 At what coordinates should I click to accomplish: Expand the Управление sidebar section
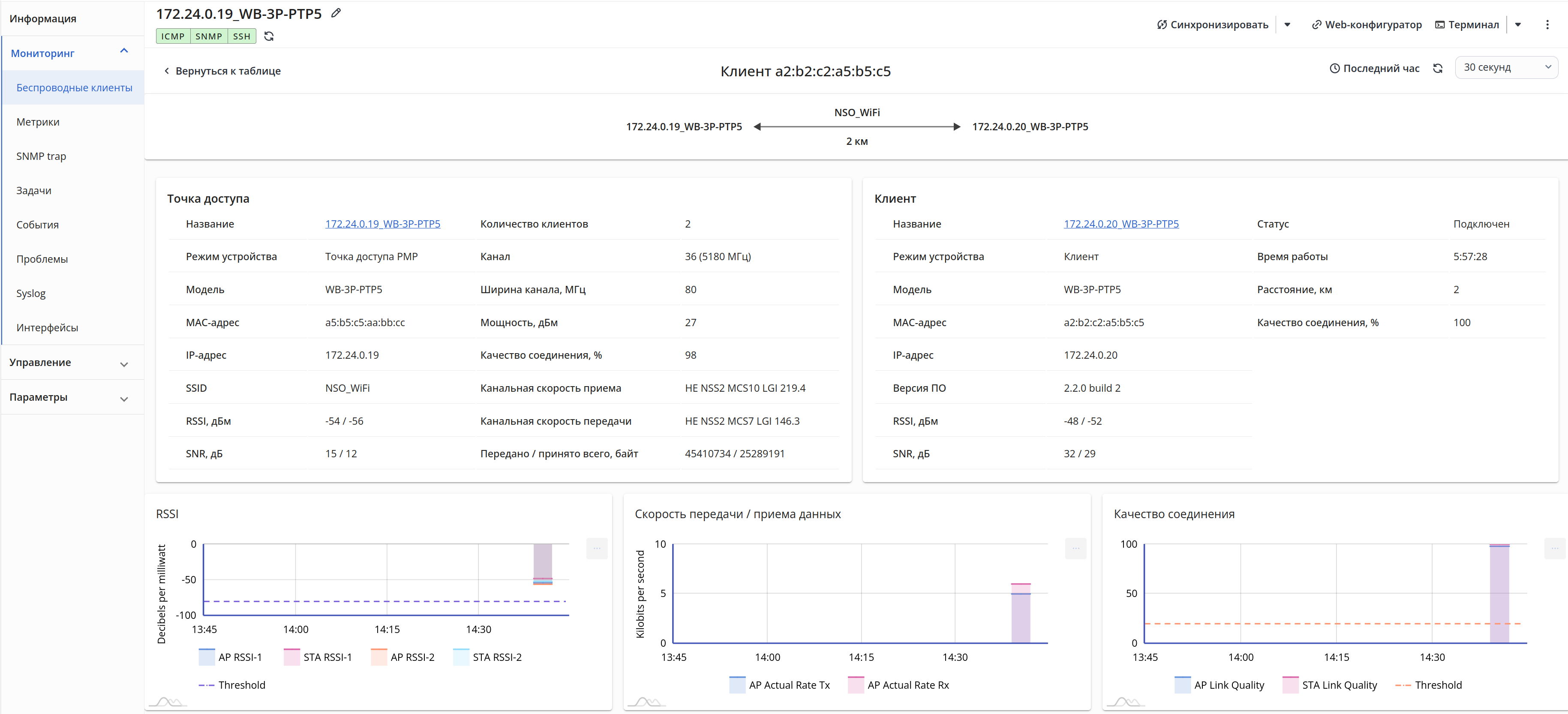coord(72,363)
